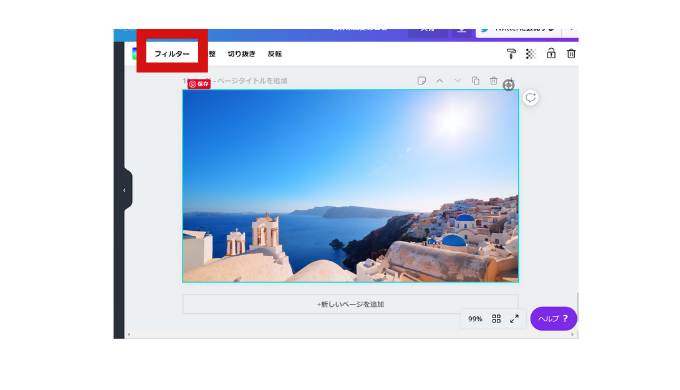The height and width of the screenshot is (390, 680).
Task: Click the page title field ページタイトルを追加
Action: pos(252,81)
